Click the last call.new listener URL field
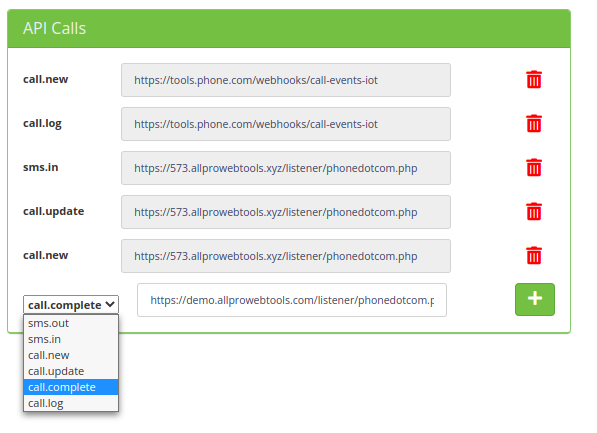The image size is (597, 433). 286,256
